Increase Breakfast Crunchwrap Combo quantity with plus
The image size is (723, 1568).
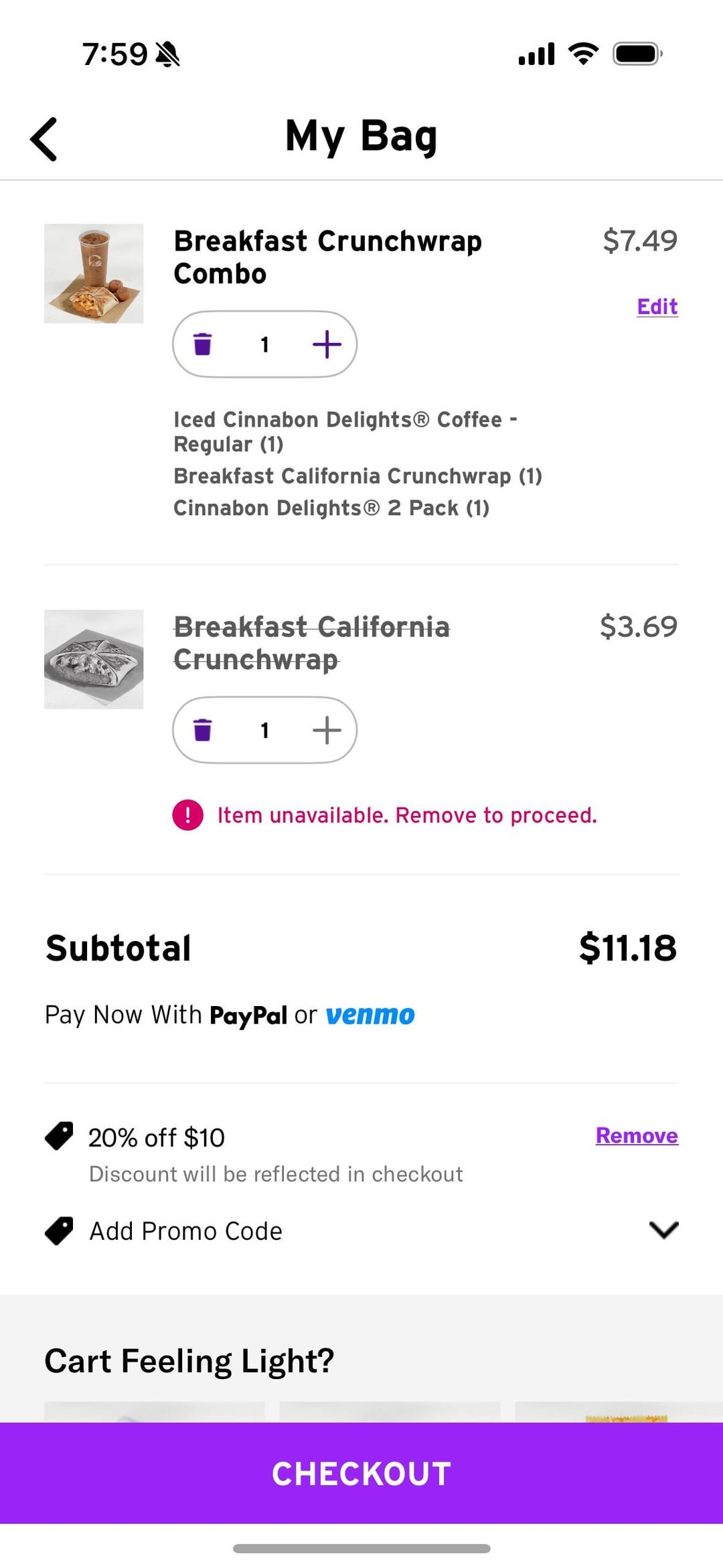[327, 344]
